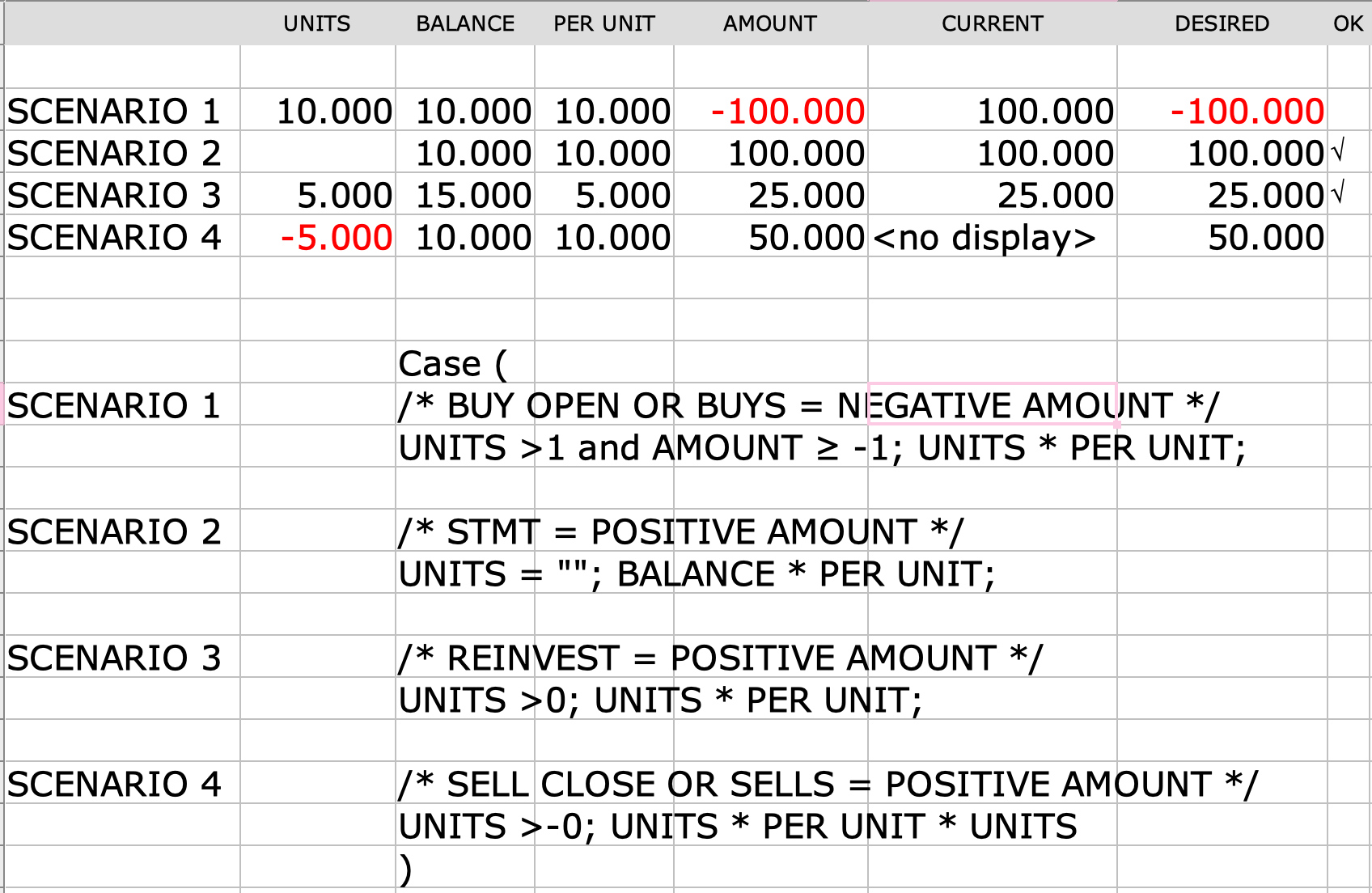
Task: Select the BALANCE column header
Action: coord(465,23)
